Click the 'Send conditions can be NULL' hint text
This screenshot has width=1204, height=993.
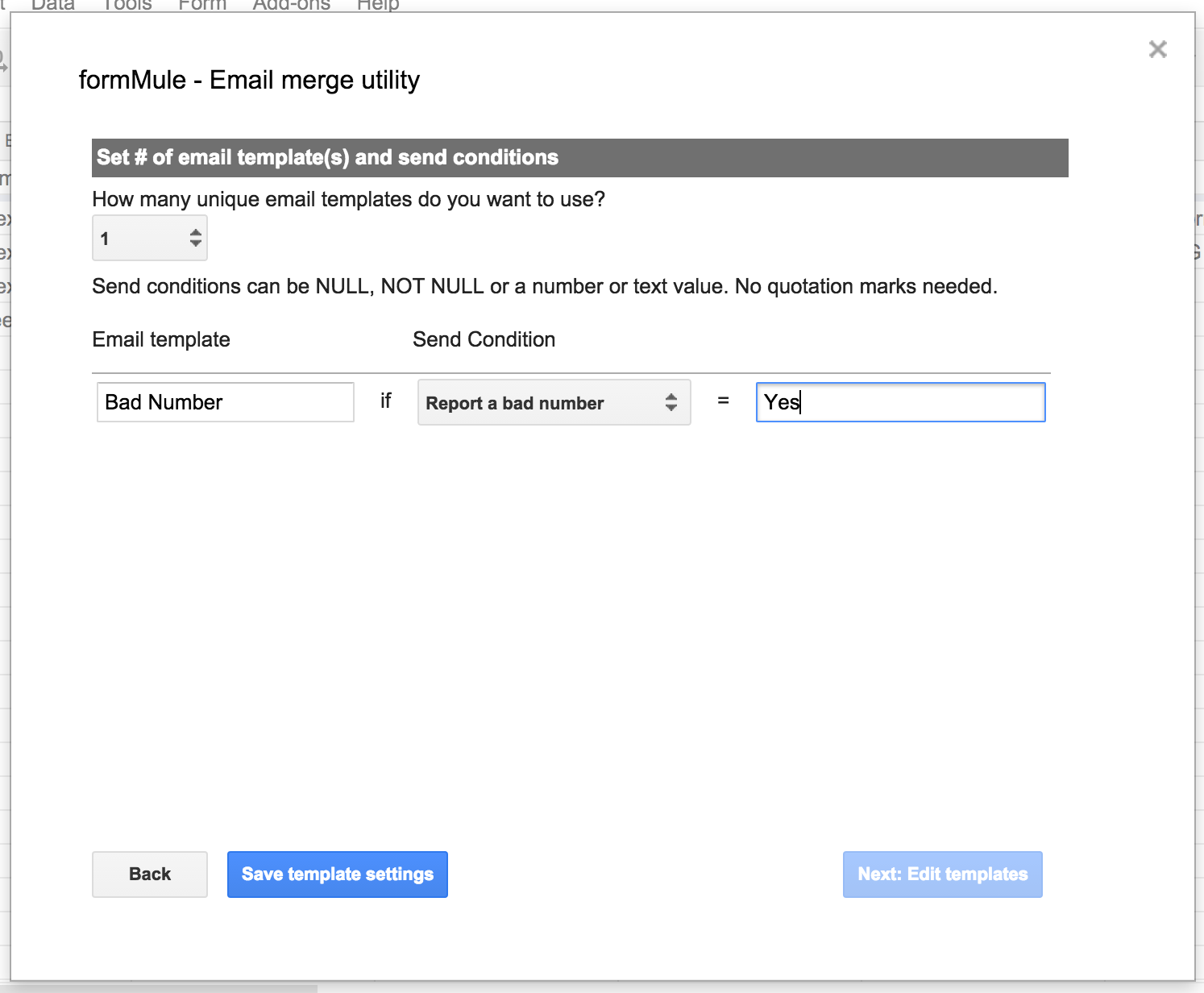pos(545,286)
